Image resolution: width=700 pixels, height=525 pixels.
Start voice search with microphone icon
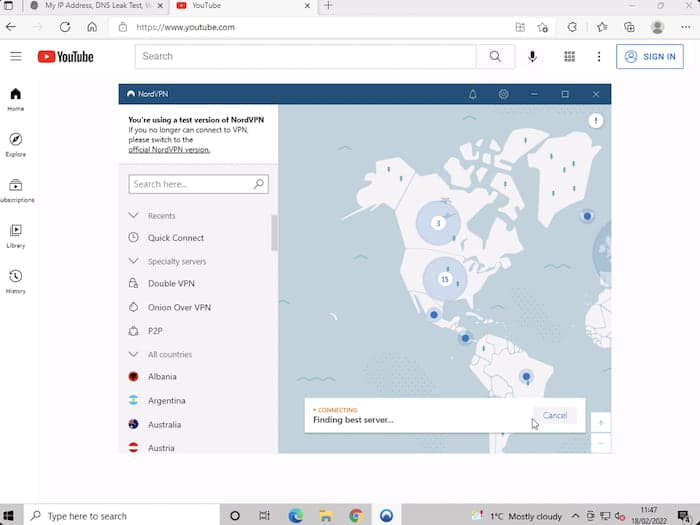click(x=532, y=56)
